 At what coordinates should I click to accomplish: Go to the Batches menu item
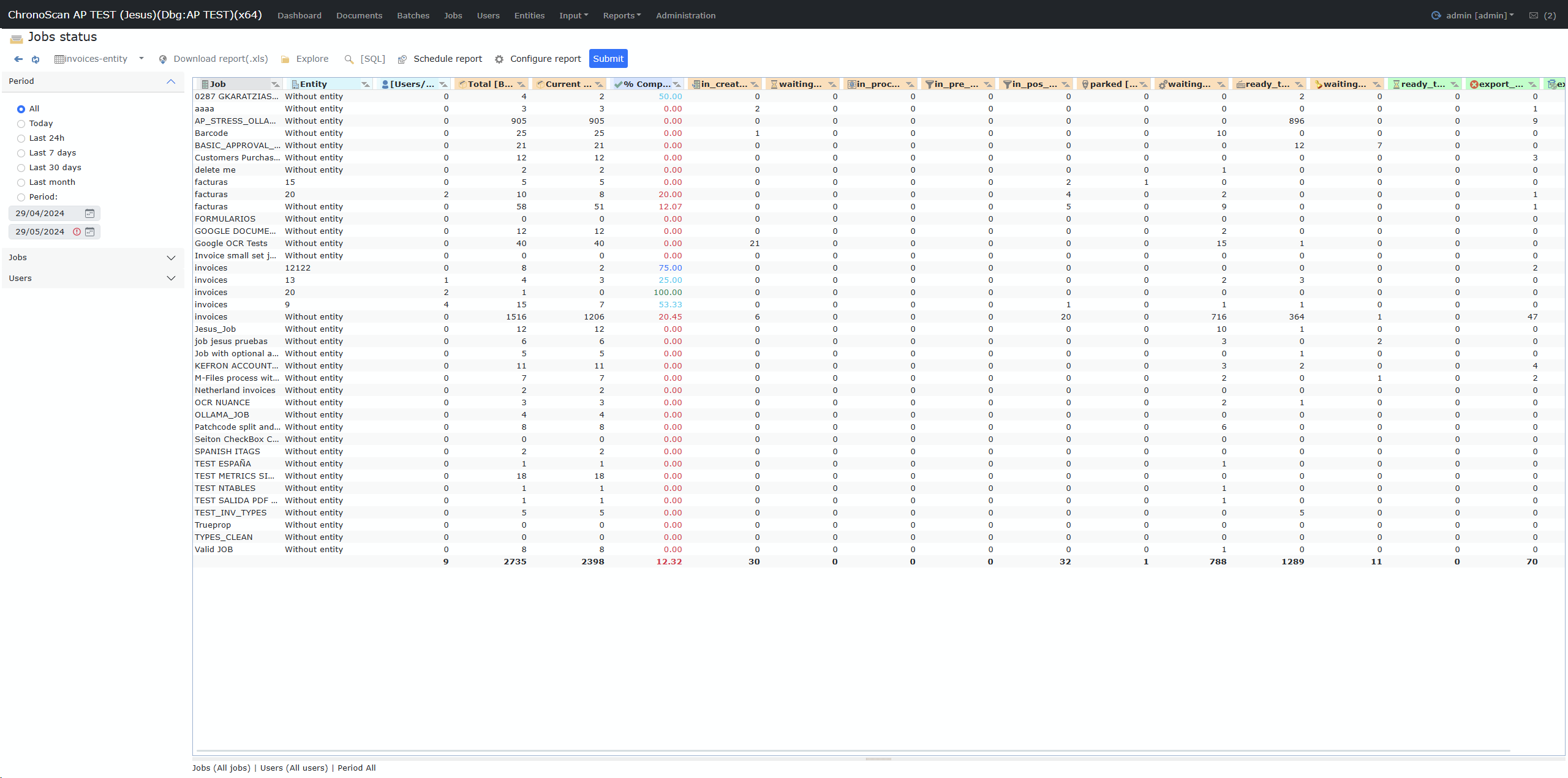point(413,15)
